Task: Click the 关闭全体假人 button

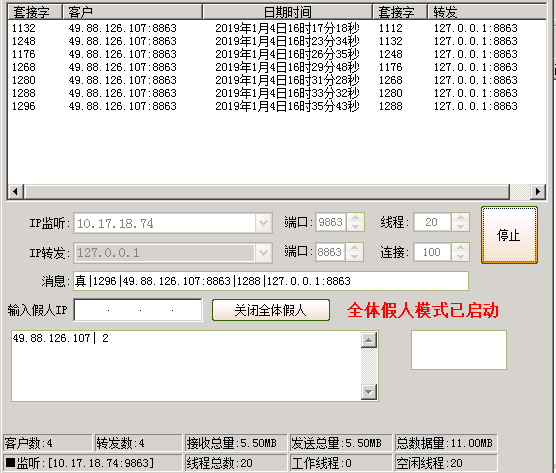Action: point(271,310)
